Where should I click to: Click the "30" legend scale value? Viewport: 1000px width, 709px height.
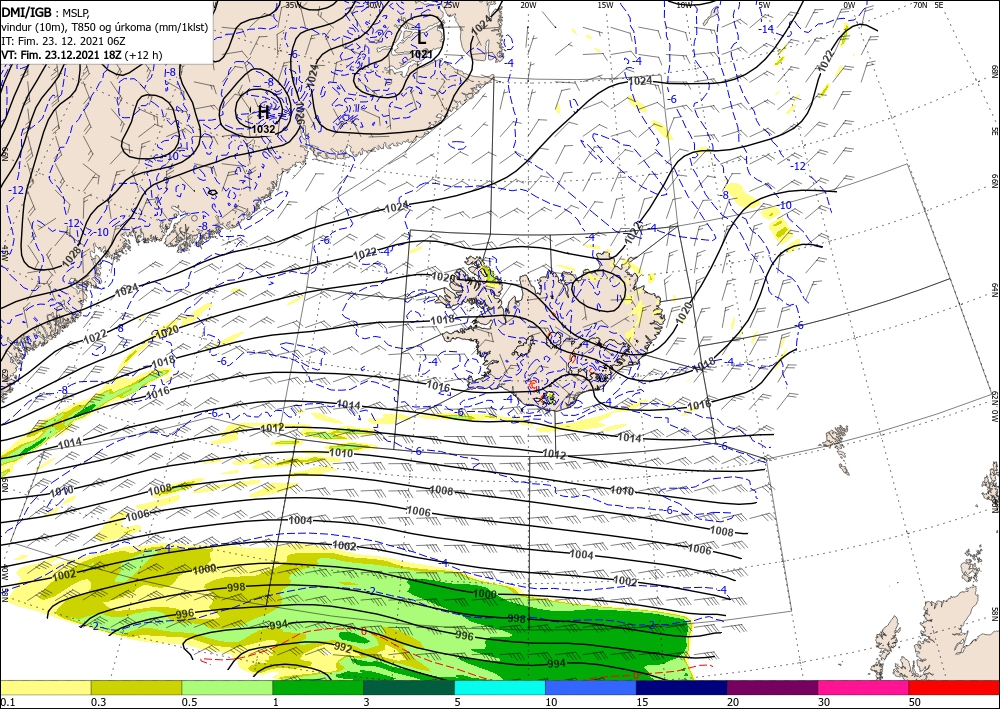[824, 702]
